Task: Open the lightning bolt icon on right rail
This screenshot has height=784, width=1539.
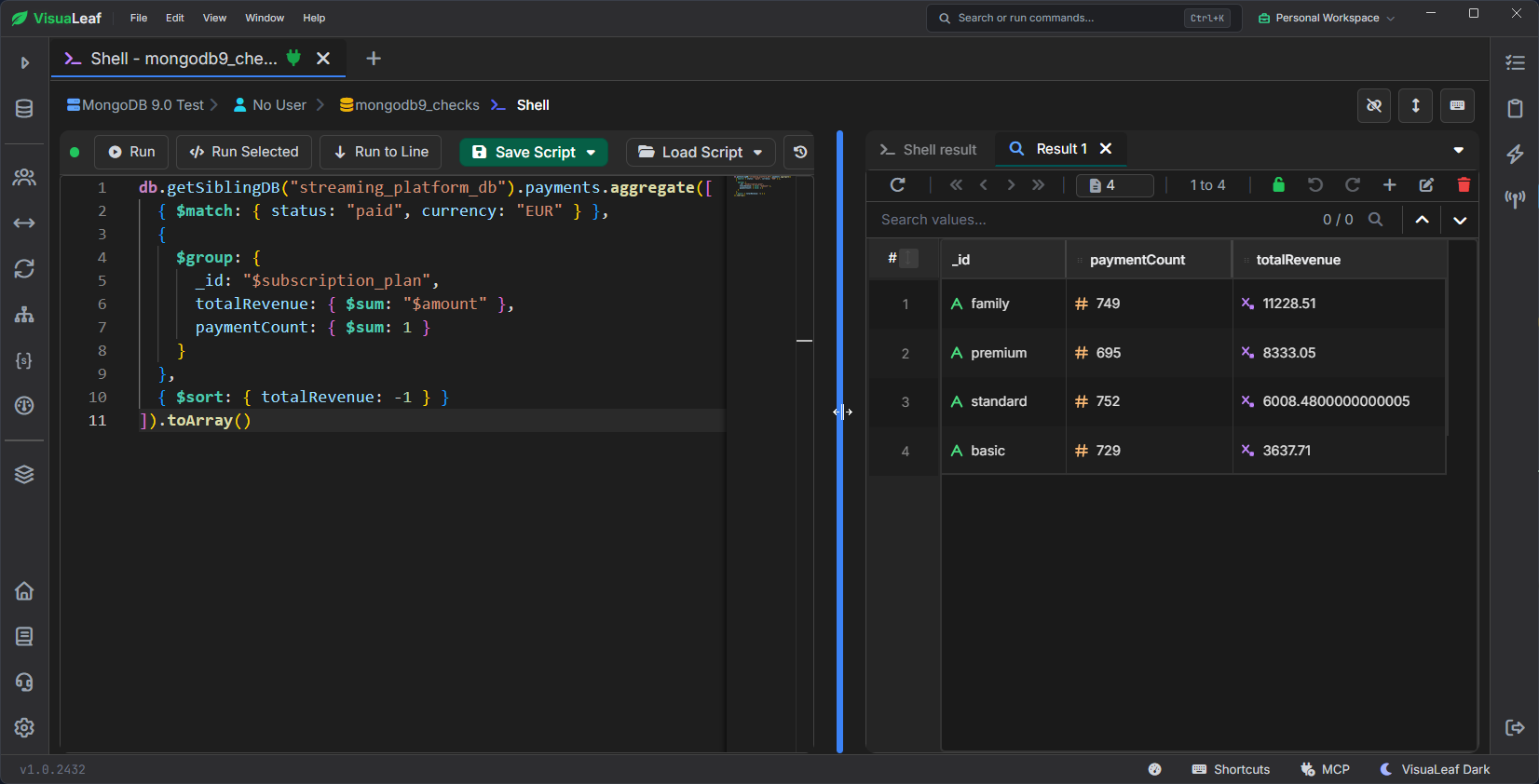Action: [1515, 154]
